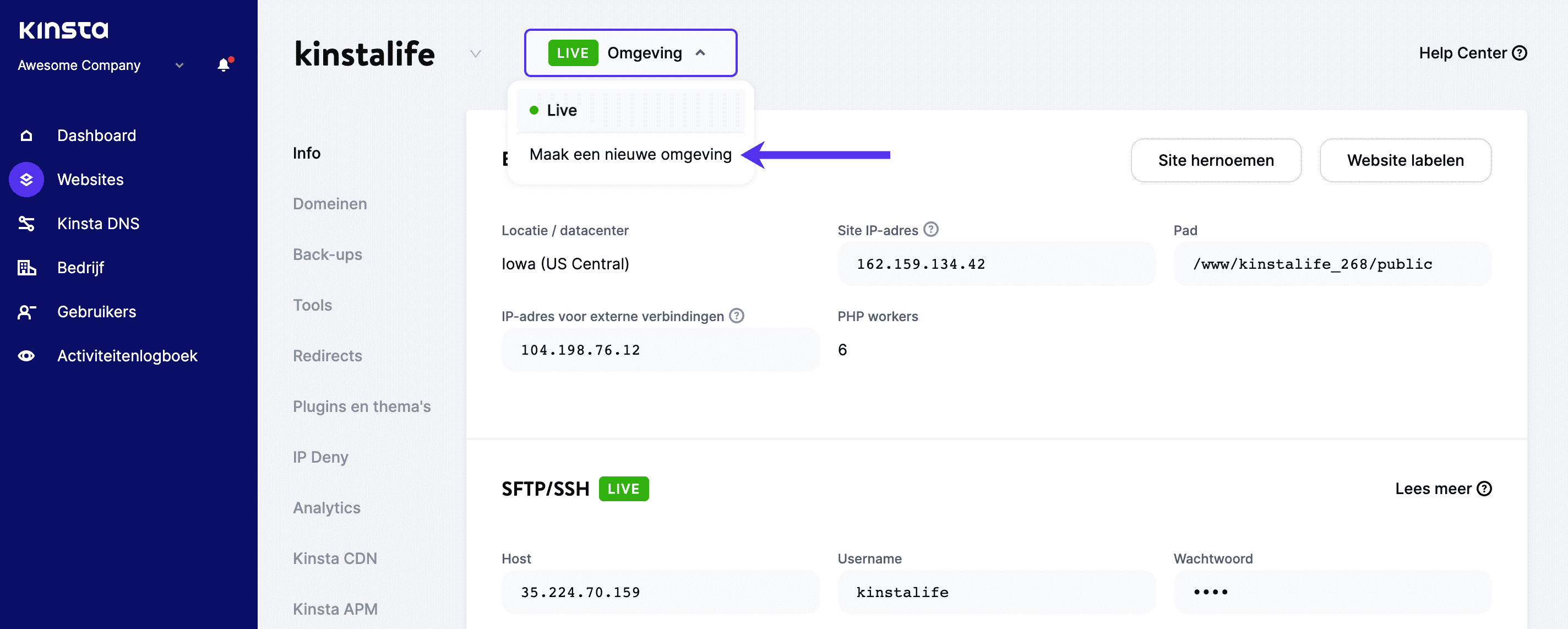Click the Site IP-adres help tooltip

(x=930, y=230)
